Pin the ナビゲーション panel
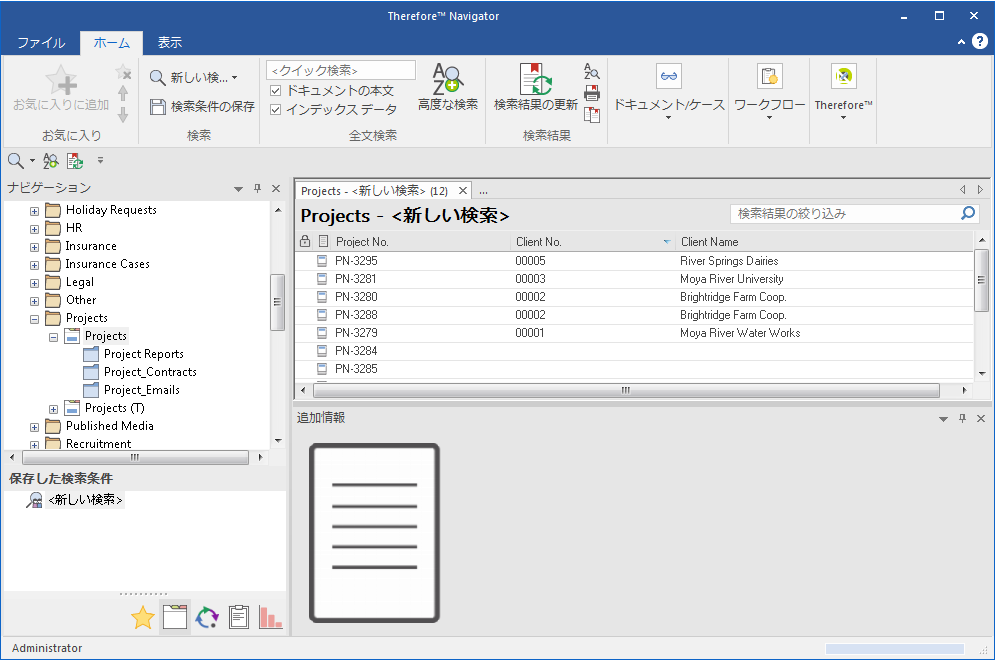Viewport: 997px width, 660px height. tap(258, 188)
